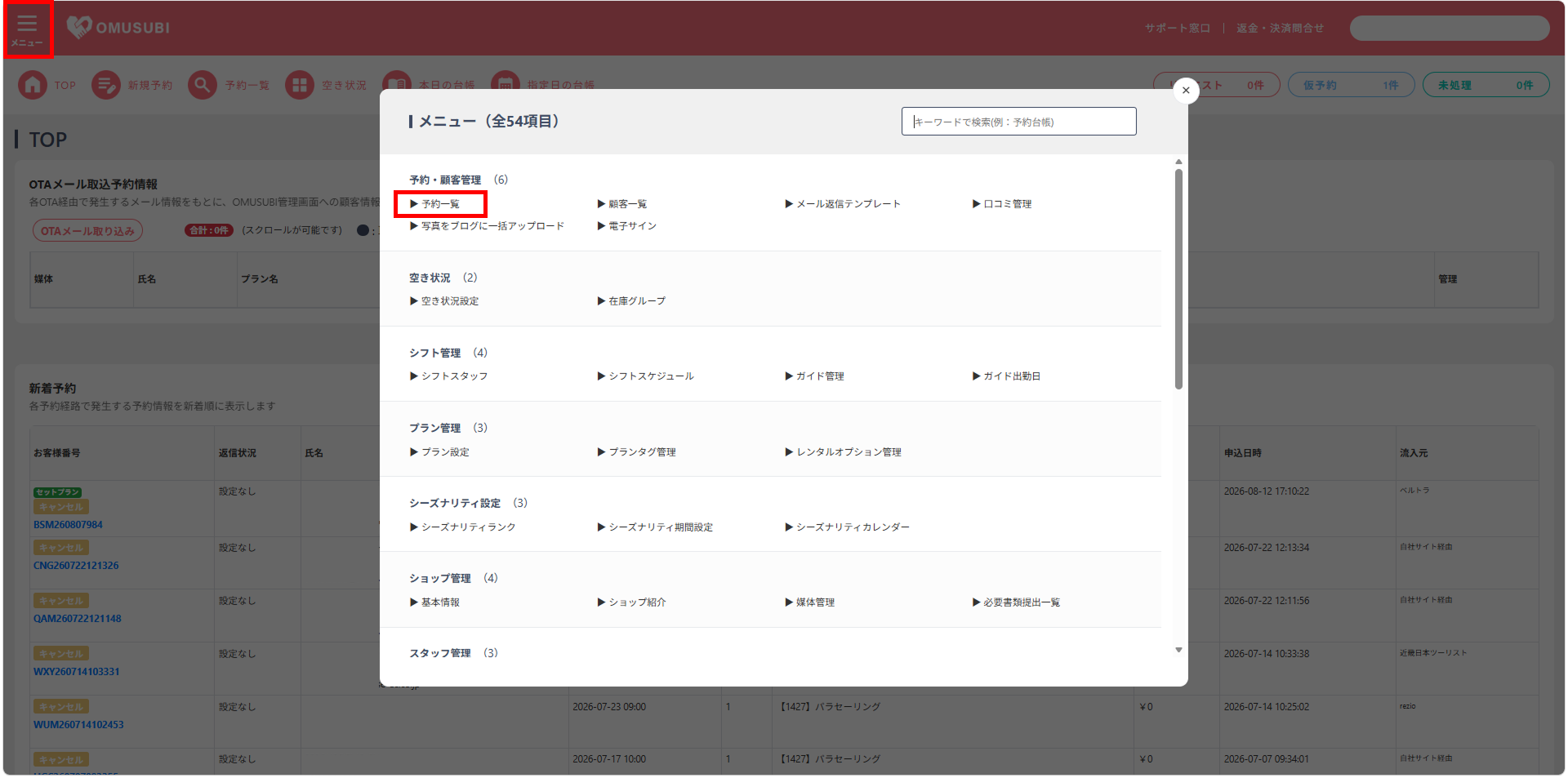The image size is (1568, 778).
Task: Open ショップ紹介 menu item
Action: point(632,602)
